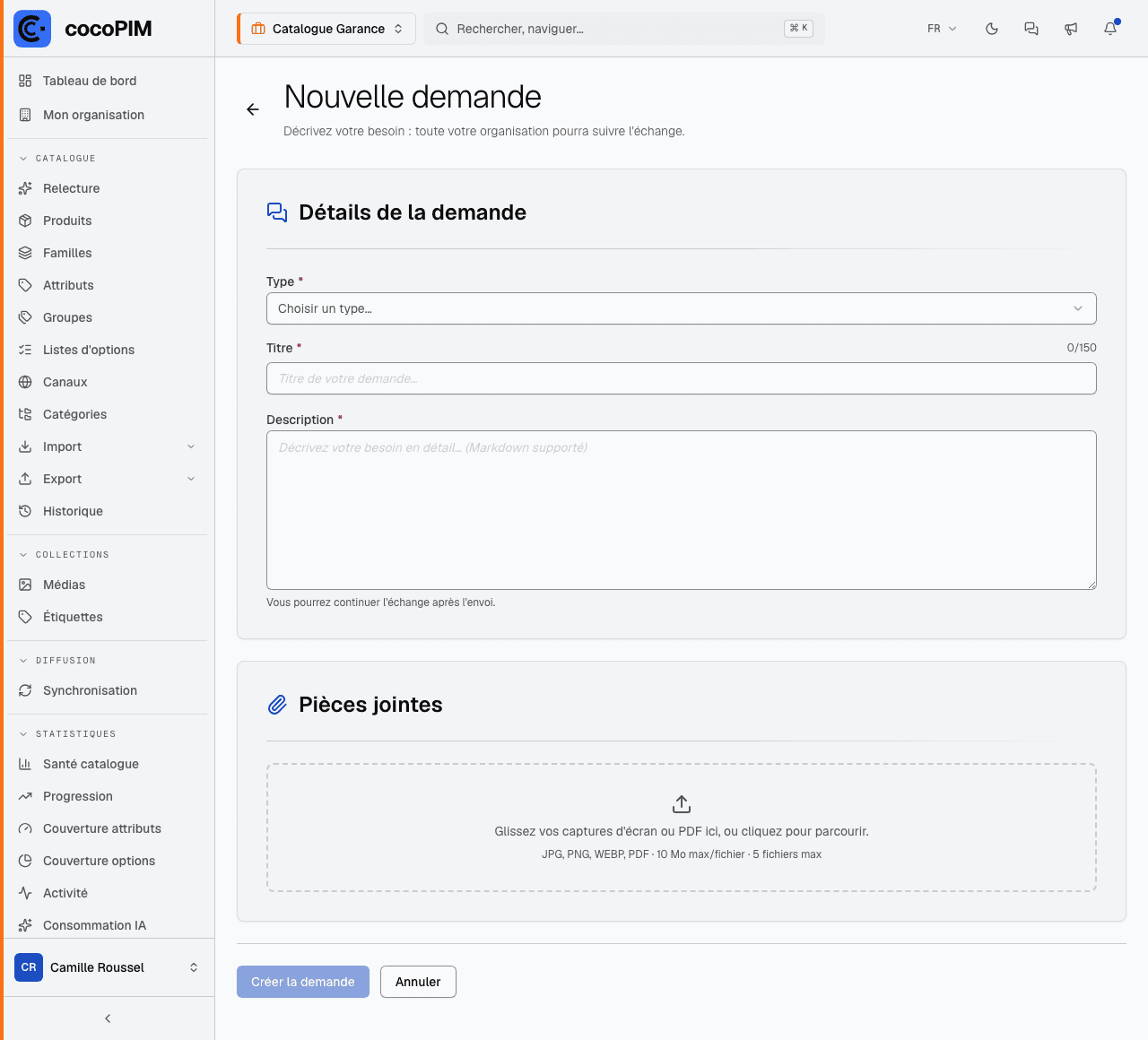The width and height of the screenshot is (1148, 1040).
Task: Collapse the sidebar with the bottom chevron
Action: (108, 1018)
